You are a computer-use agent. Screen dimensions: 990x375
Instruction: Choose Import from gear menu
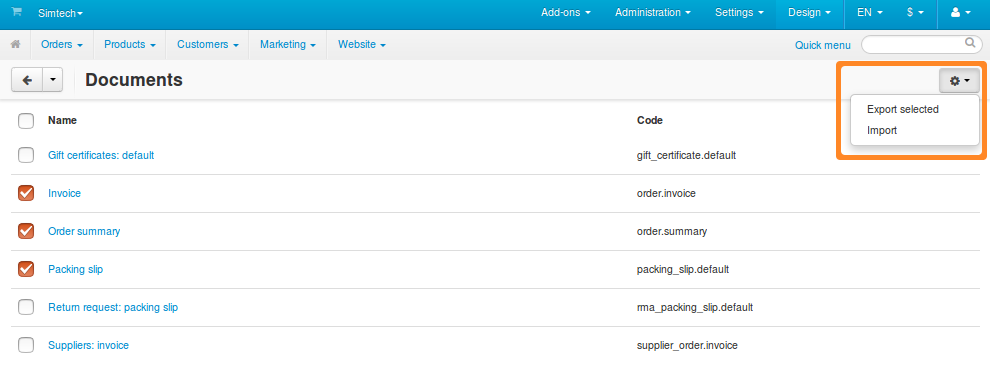(882, 131)
